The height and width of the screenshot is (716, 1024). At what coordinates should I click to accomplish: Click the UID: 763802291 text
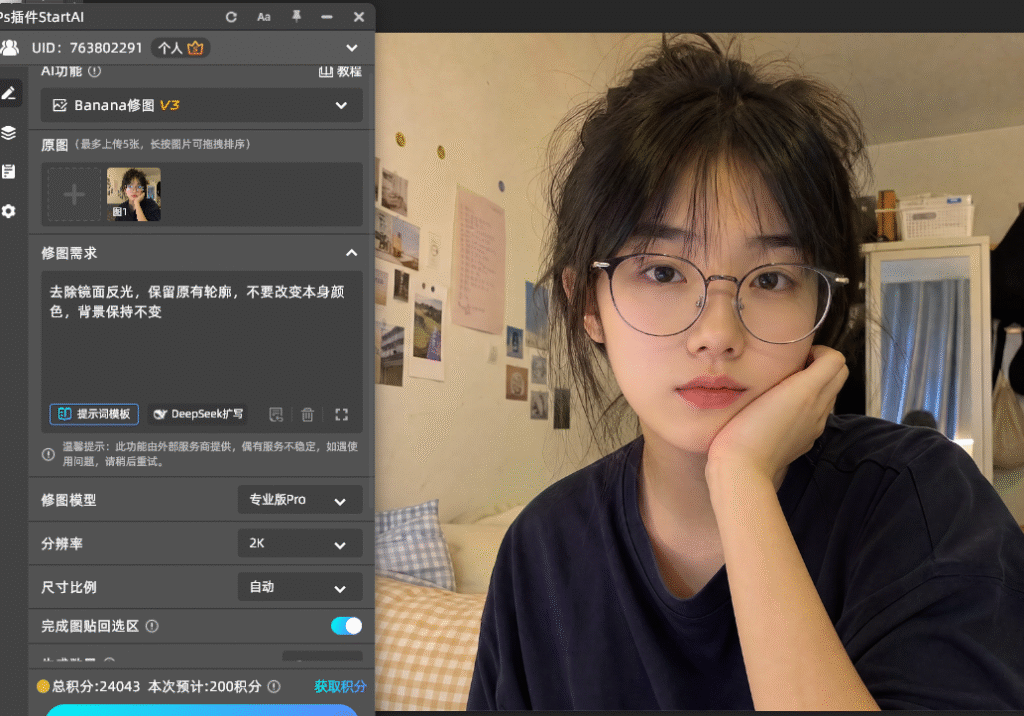coord(87,48)
